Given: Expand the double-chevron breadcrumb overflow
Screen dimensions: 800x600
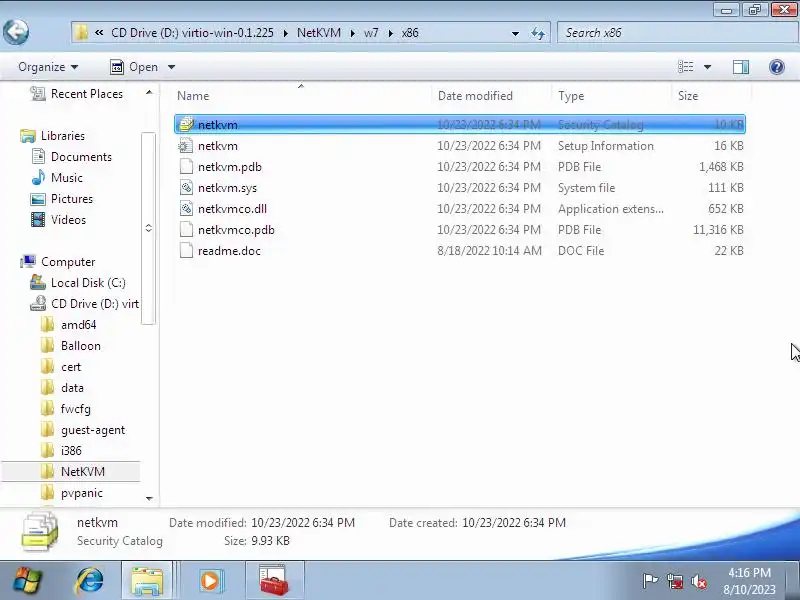Looking at the screenshot, I should point(99,33).
